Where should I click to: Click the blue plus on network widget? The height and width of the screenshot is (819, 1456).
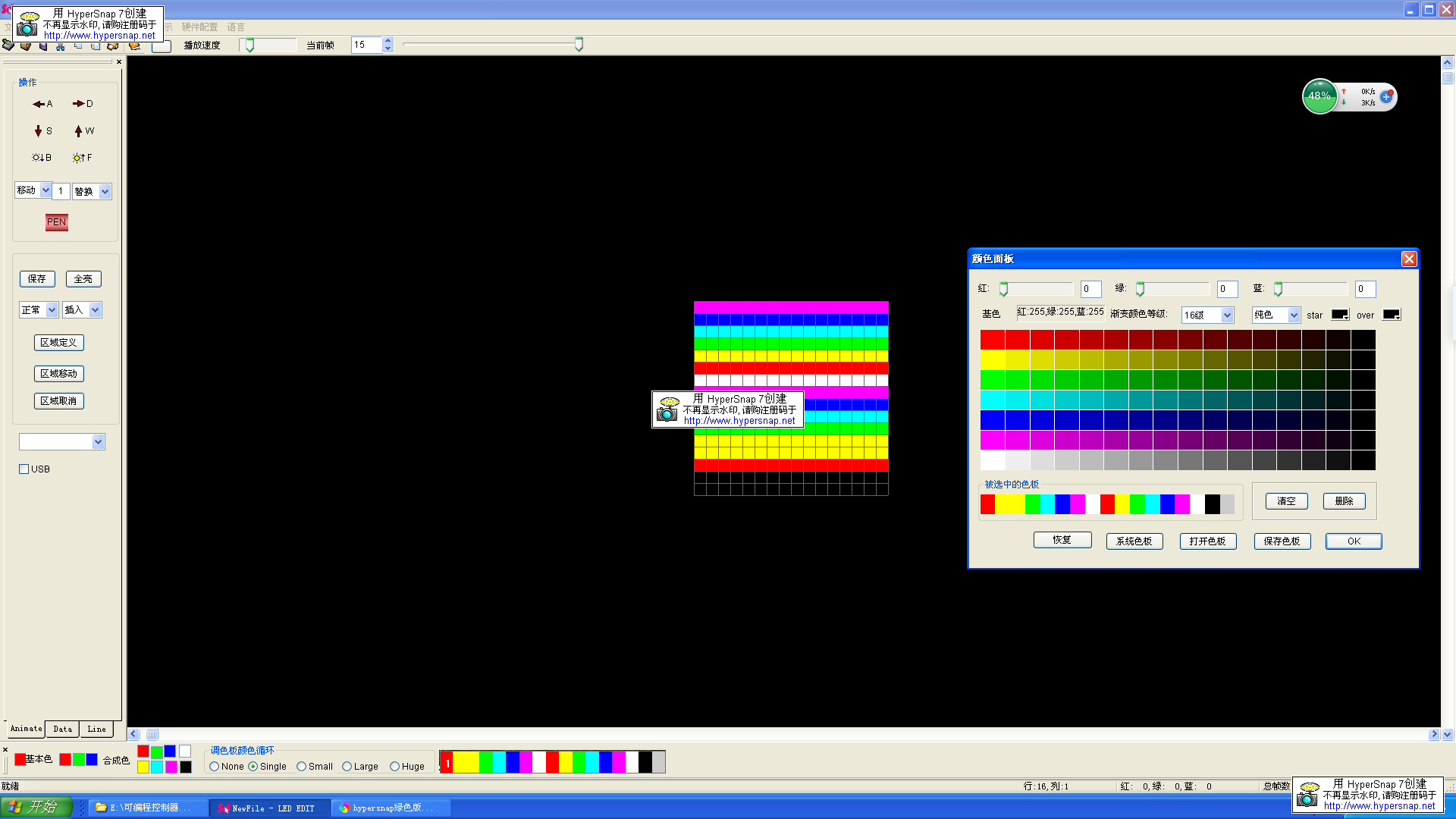tap(1386, 97)
